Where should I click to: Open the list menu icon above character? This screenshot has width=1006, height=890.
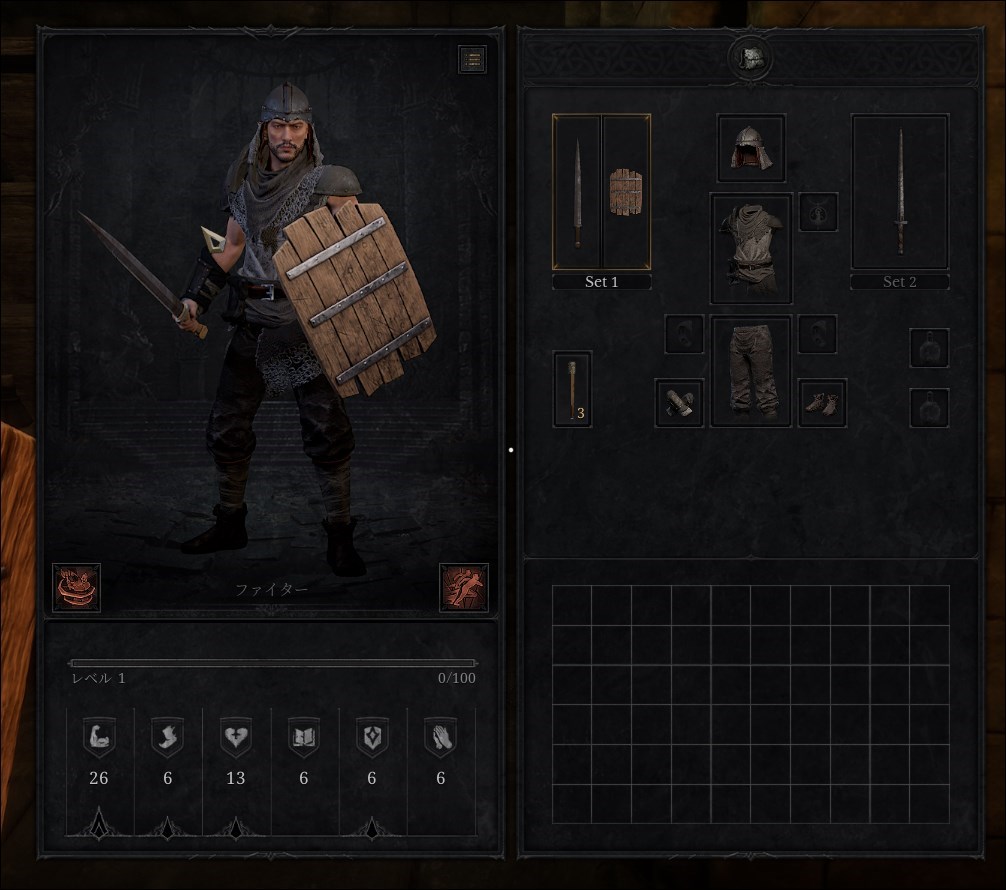[472, 59]
